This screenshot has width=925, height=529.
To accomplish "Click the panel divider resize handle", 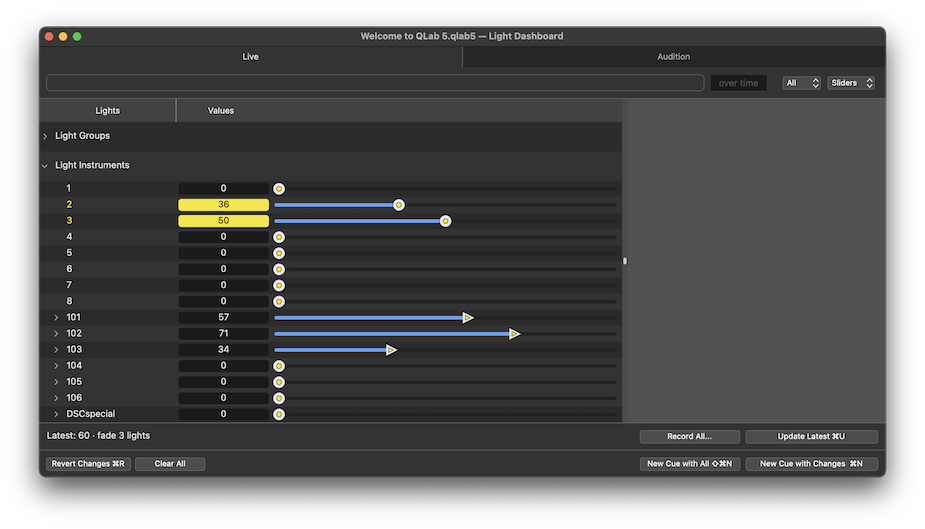I will (625, 261).
